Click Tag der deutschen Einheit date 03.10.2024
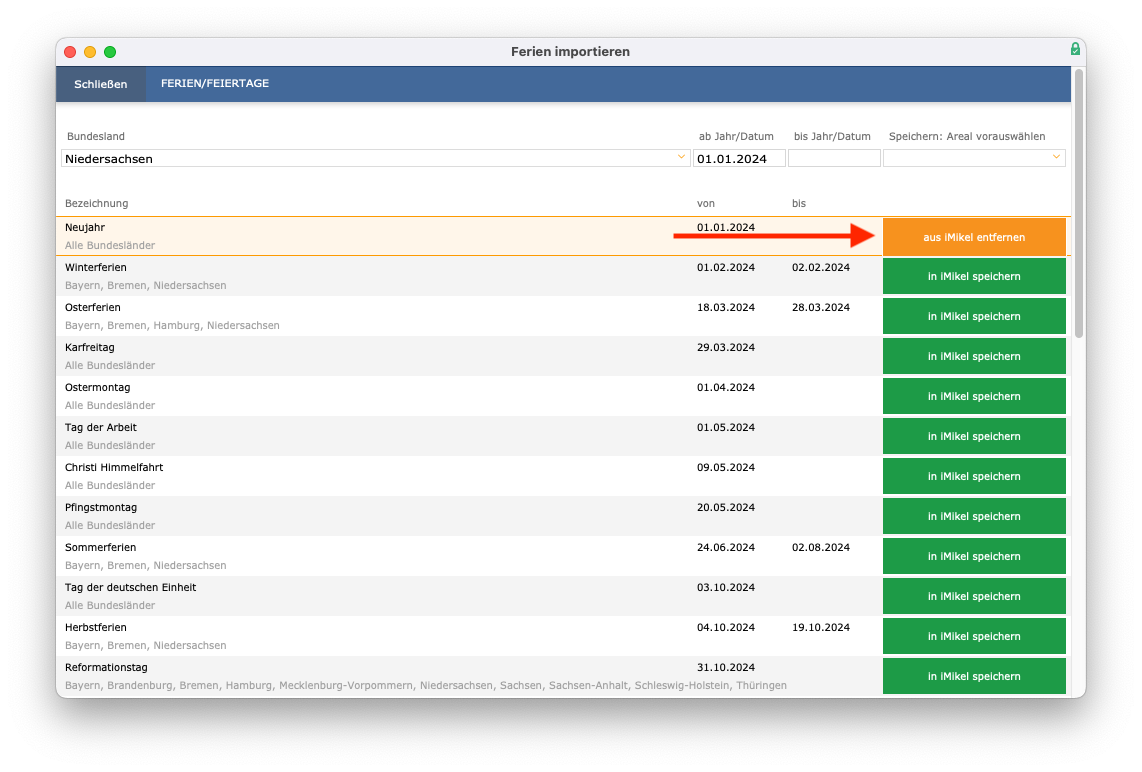The height and width of the screenshot is (772, 1142). click(x=725, y=588)
